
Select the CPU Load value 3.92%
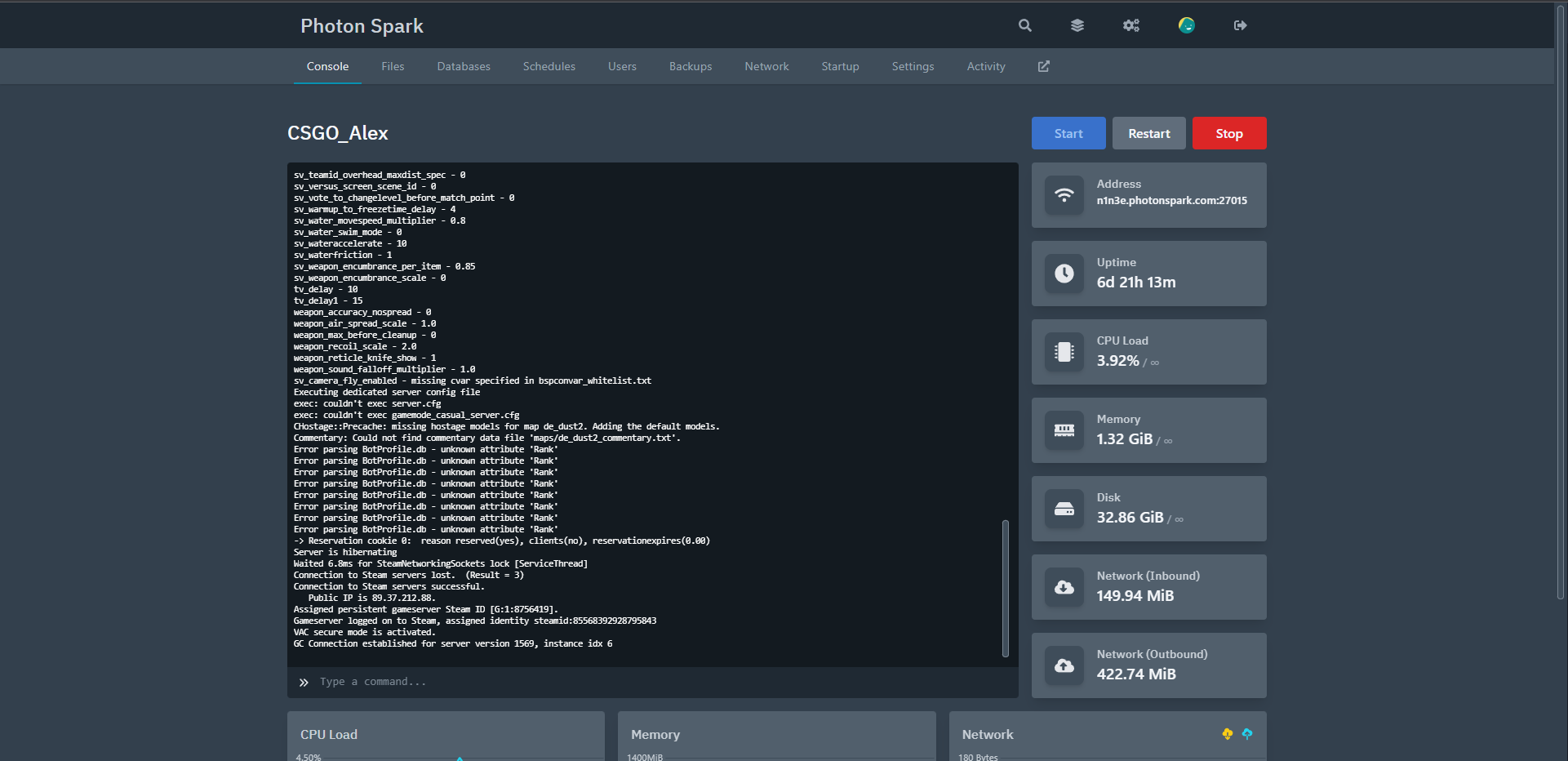point(1117,361)
